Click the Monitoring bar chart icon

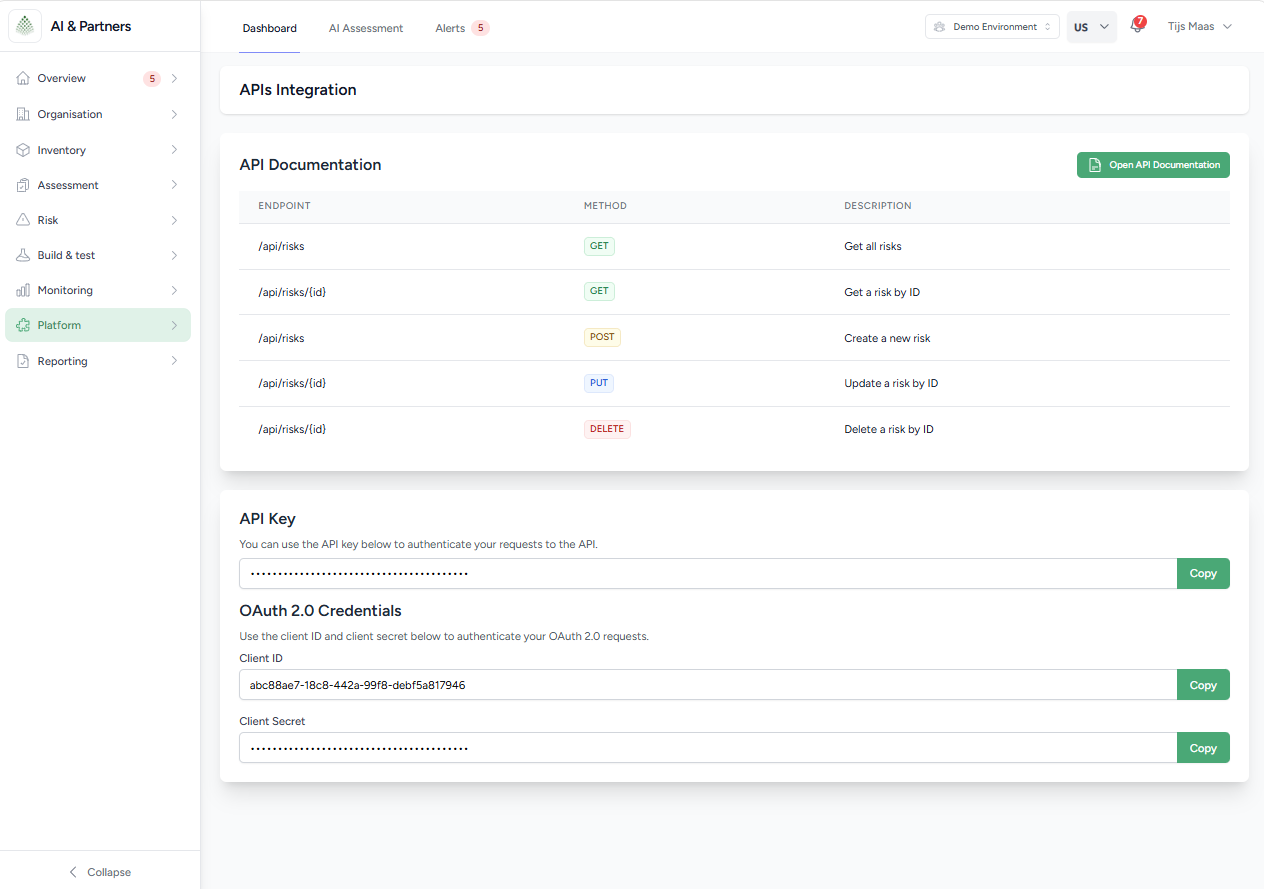coord(23,290)
